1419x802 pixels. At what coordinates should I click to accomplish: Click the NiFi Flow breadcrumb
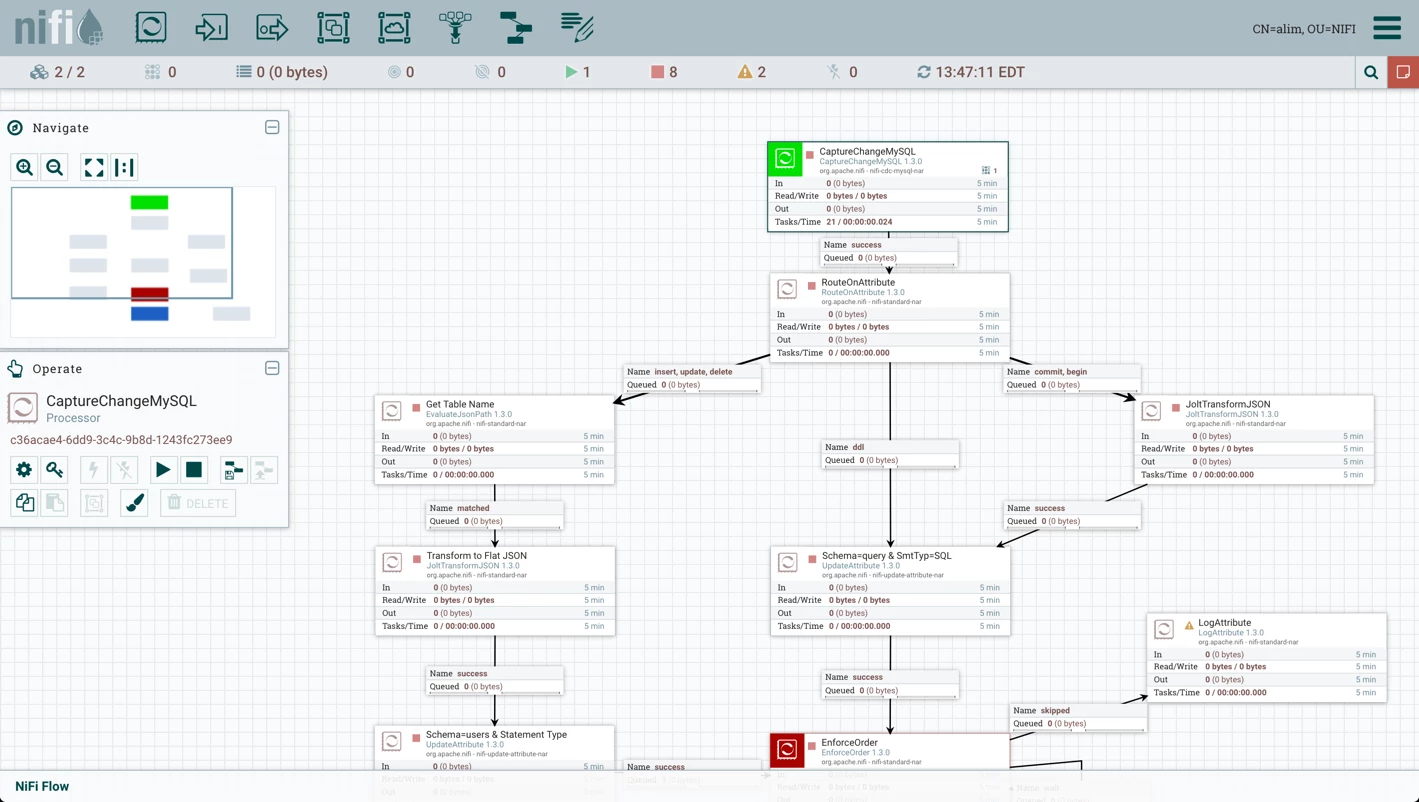coord(42,786)
